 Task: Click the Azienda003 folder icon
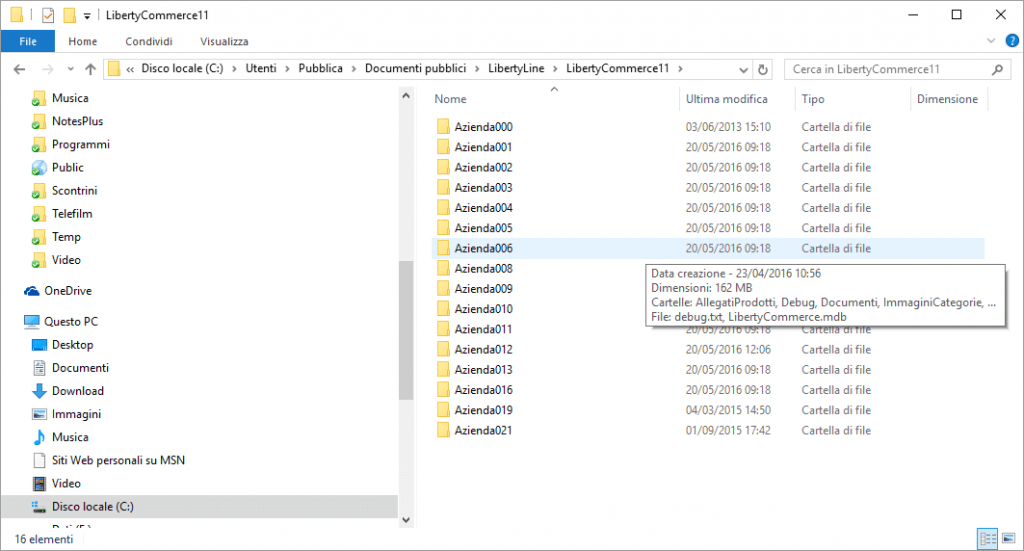click(x=443, y=187)
